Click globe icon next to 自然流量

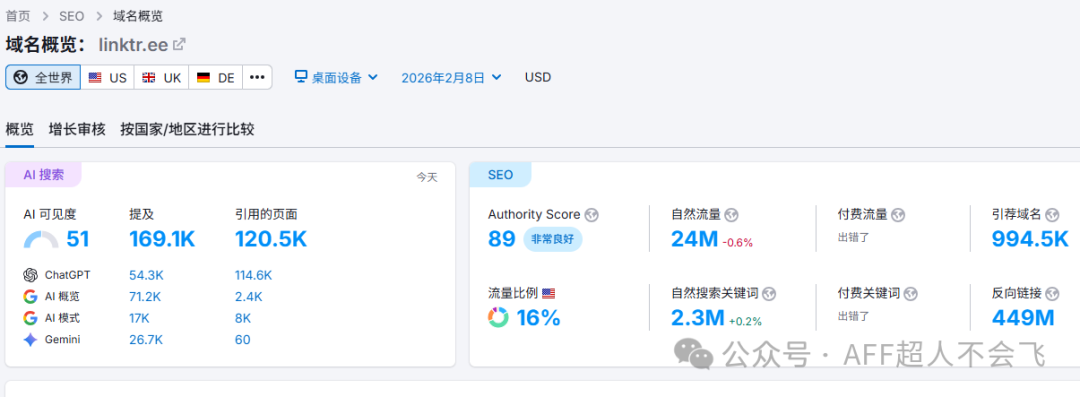coord(731,215)
